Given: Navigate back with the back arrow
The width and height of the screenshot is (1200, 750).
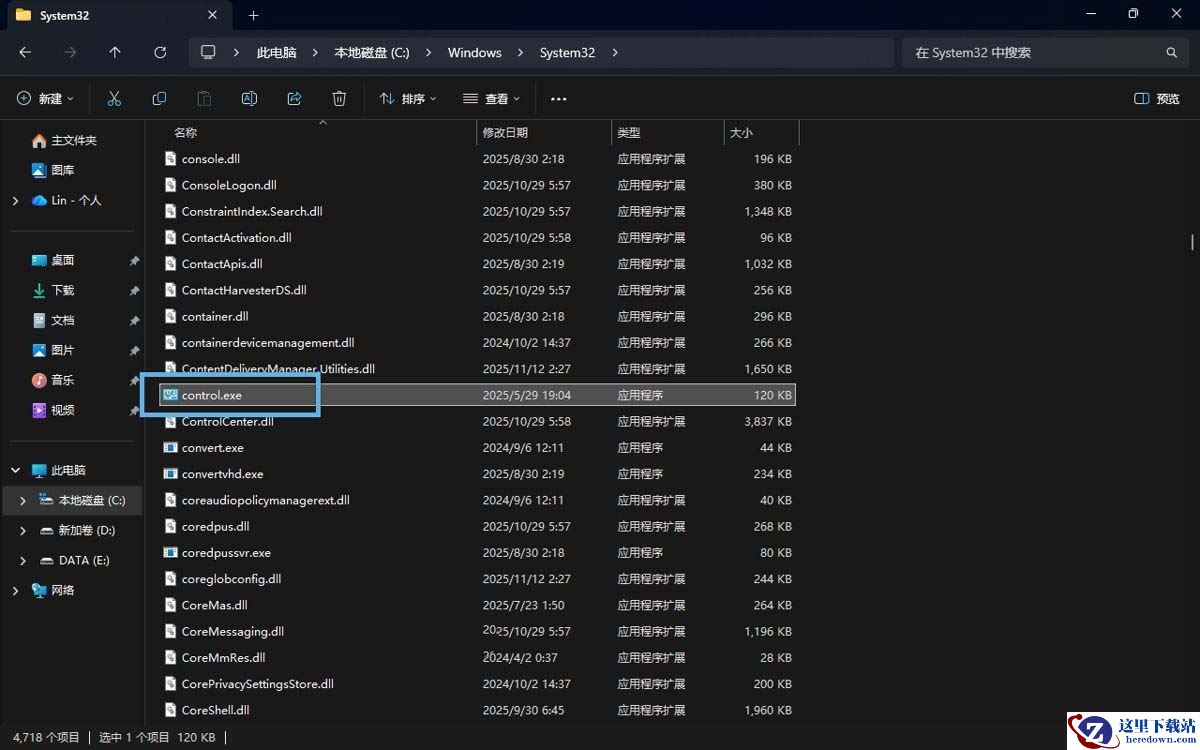Looking at the screenshot, I should tap(25, 53).
